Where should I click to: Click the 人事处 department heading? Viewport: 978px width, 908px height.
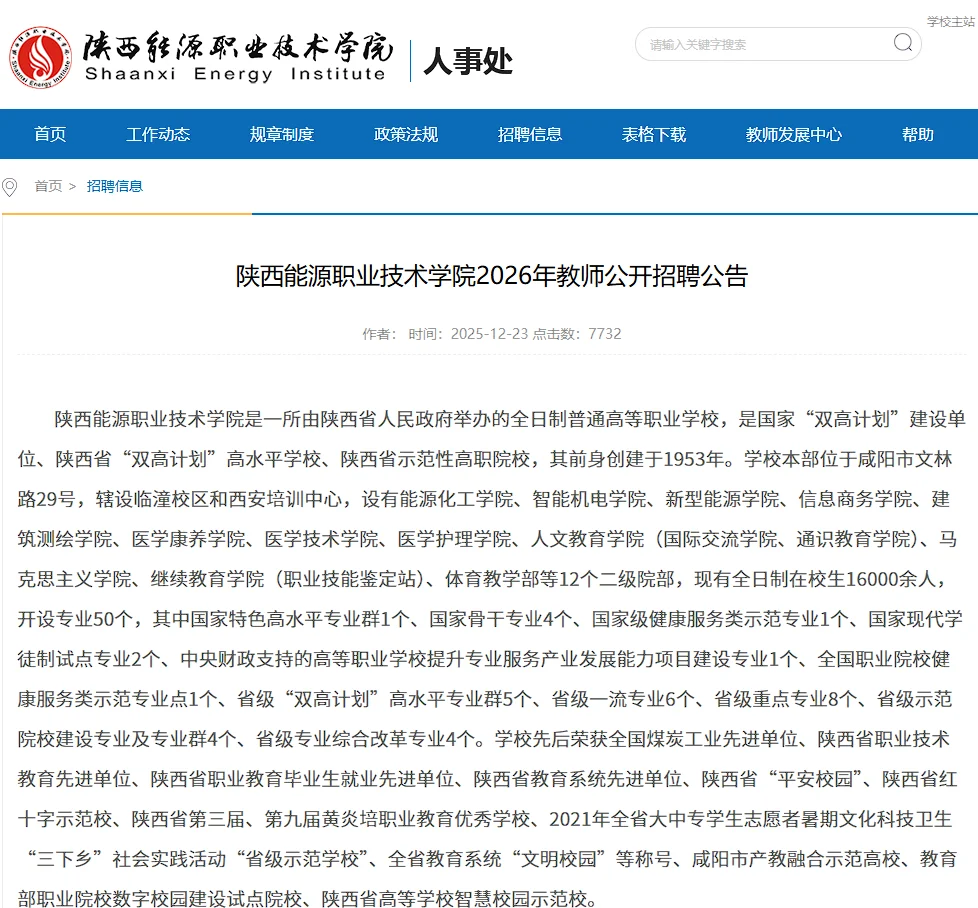pos(468,60)
